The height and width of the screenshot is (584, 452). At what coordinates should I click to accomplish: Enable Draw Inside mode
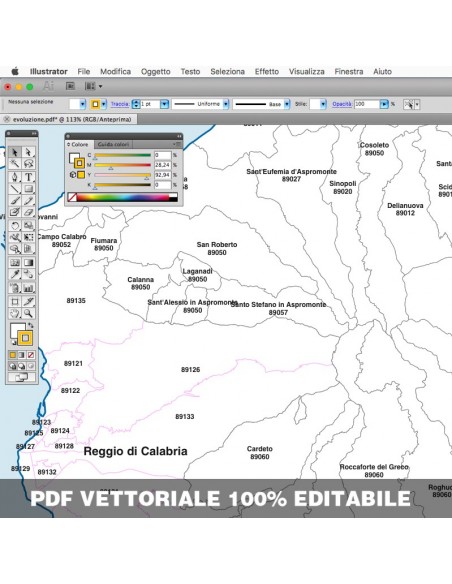pyautogui.click(x=31, y=366)
